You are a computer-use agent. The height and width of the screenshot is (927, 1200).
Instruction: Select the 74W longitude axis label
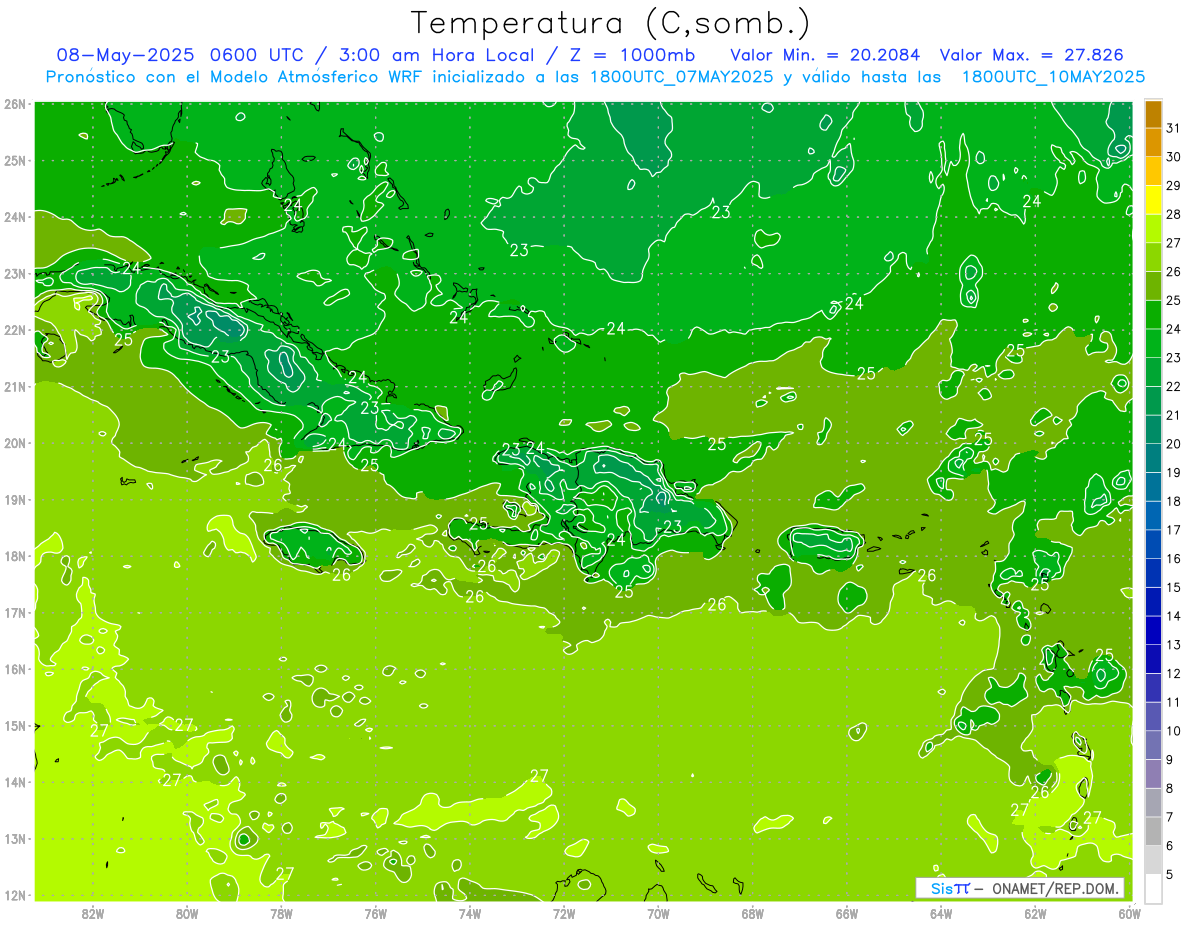pos(470,913)
